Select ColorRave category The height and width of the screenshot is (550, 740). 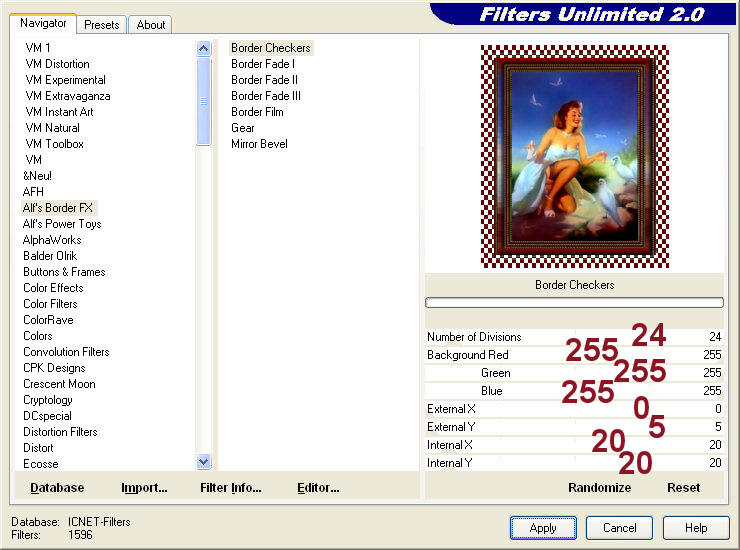point(48,320)
